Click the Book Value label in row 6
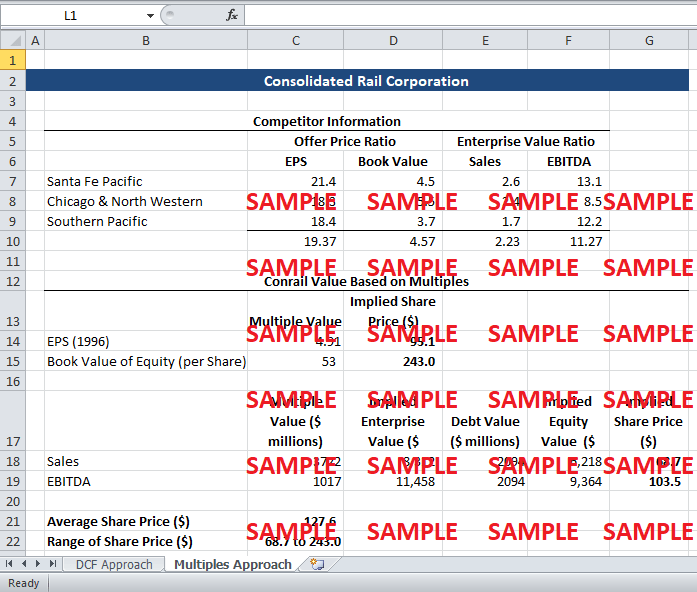697x592 pixels. click(x=393, y=161)
